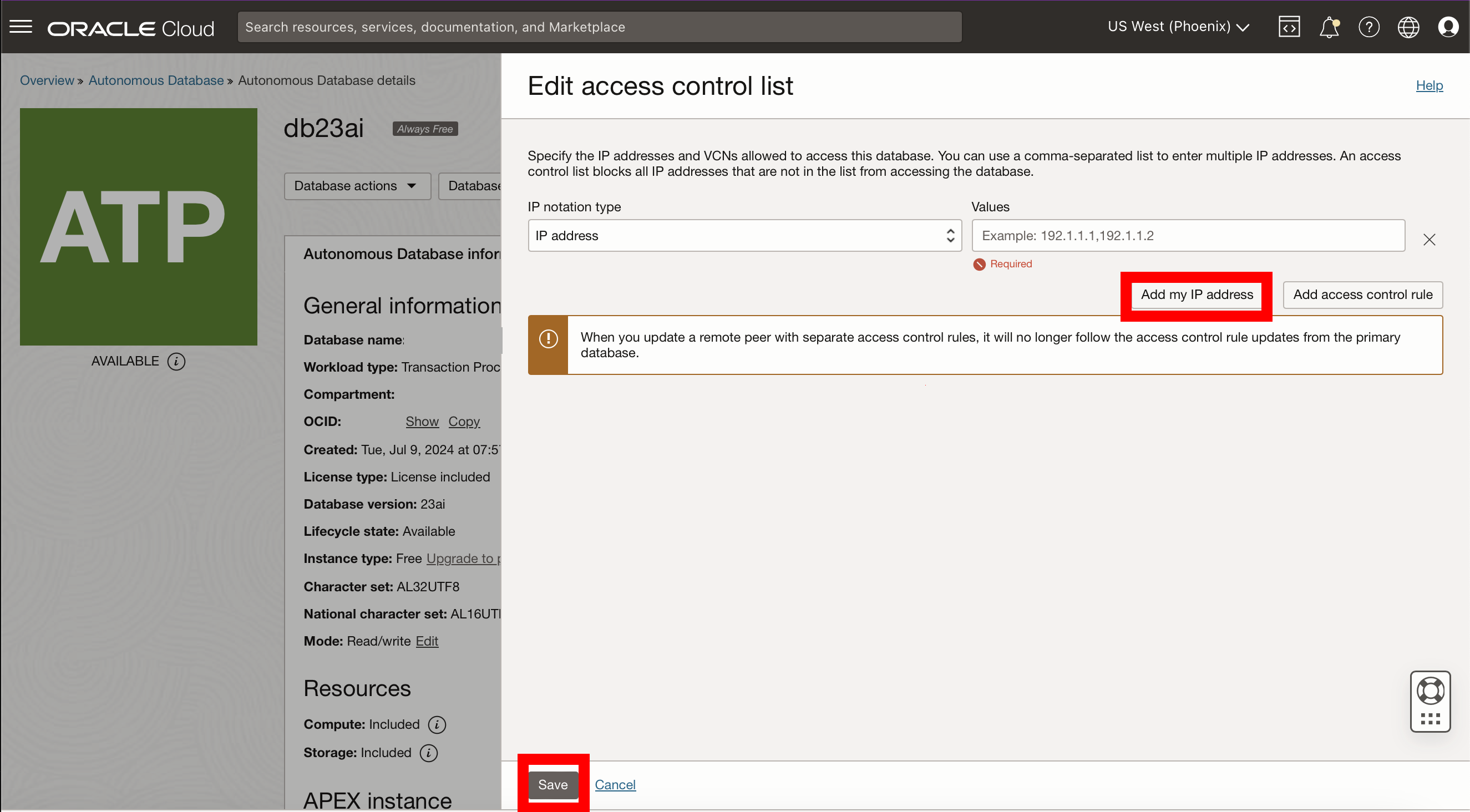Expand the Database actions dropdown
The width and height of the screenshot is (1470, 812).
tap(357, 186)
